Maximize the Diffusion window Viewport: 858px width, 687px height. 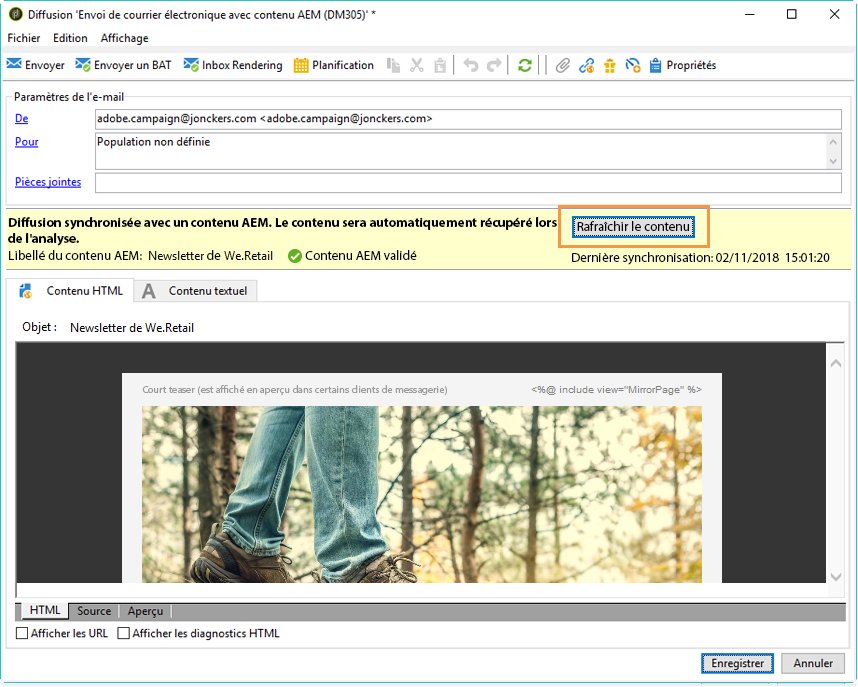(791, 14)
